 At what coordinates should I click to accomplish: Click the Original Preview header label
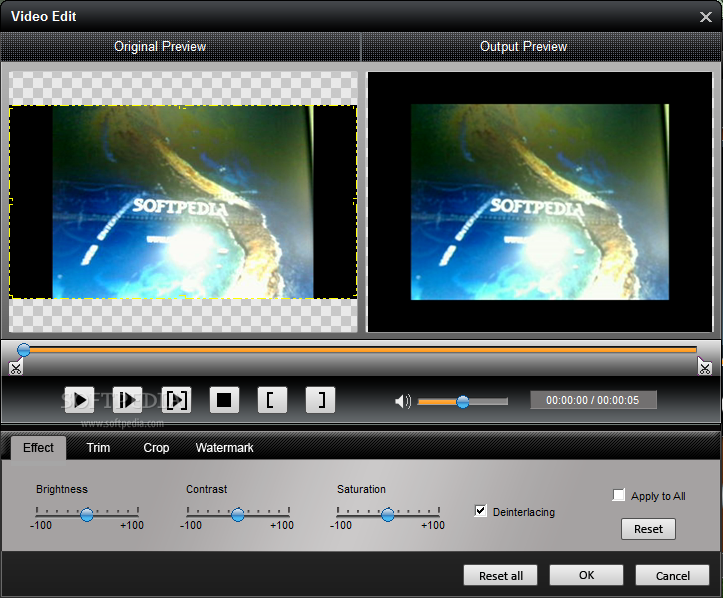pos(160,47)
